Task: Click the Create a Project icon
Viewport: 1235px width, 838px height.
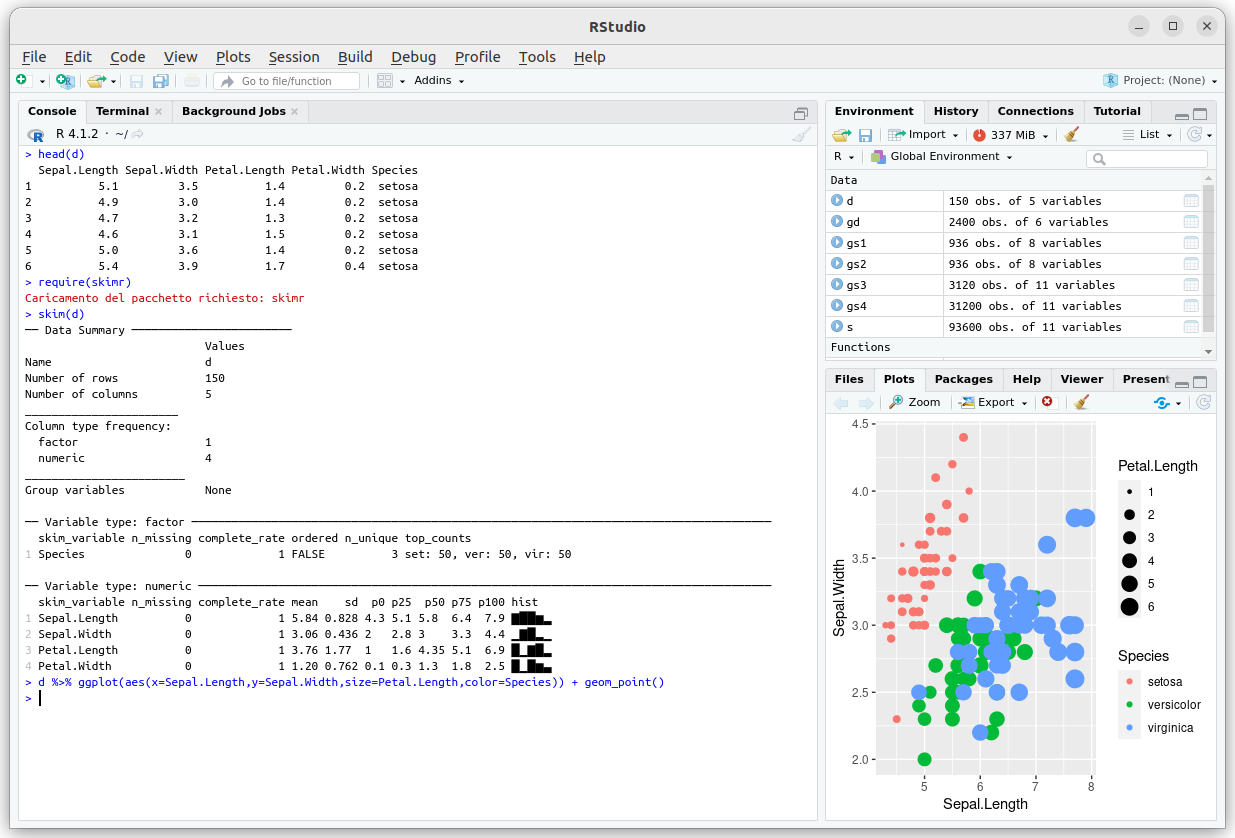Action: [x=65, y=80]
